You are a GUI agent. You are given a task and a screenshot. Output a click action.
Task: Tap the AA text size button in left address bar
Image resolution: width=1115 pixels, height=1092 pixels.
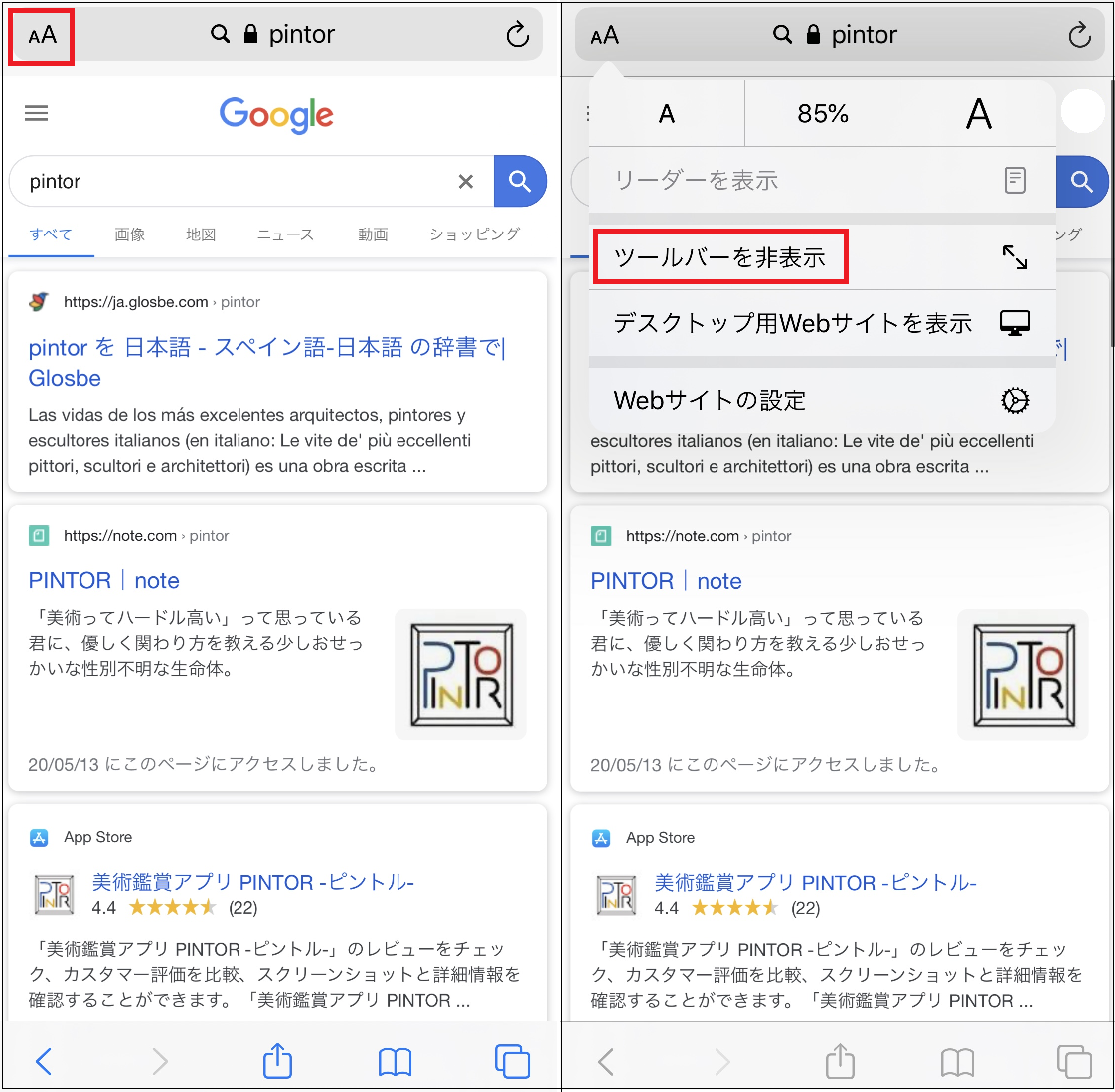click(42, 36)
